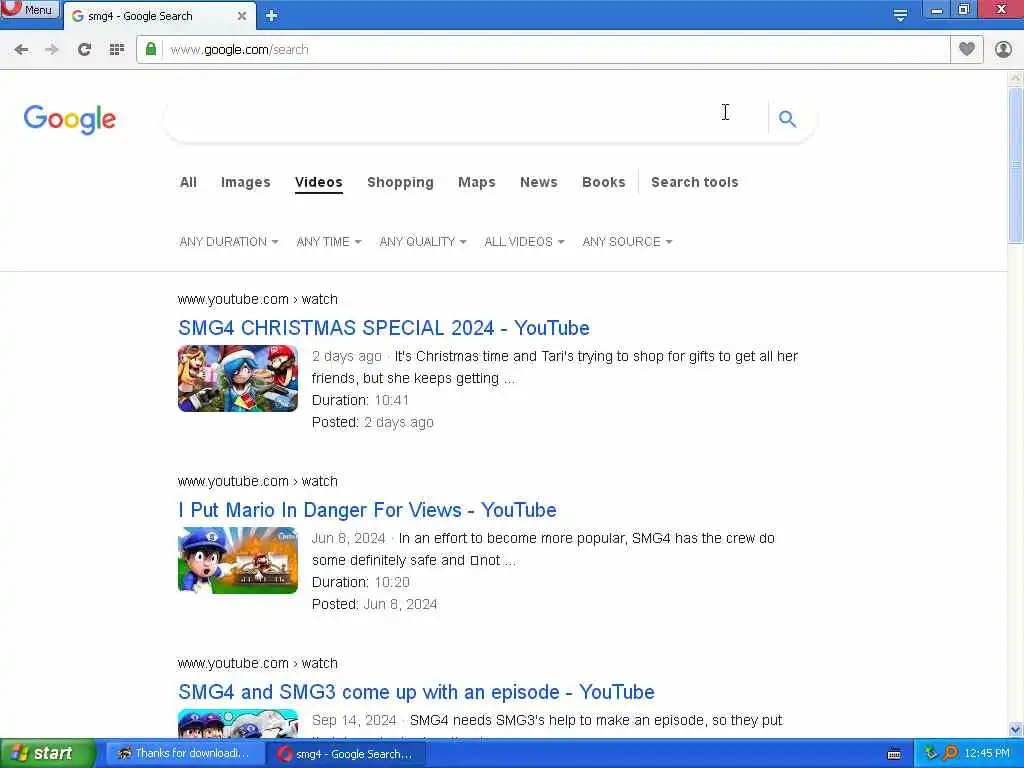
Task: Click 'Posted: 2 days ago' text
Action: pos(372,423)
